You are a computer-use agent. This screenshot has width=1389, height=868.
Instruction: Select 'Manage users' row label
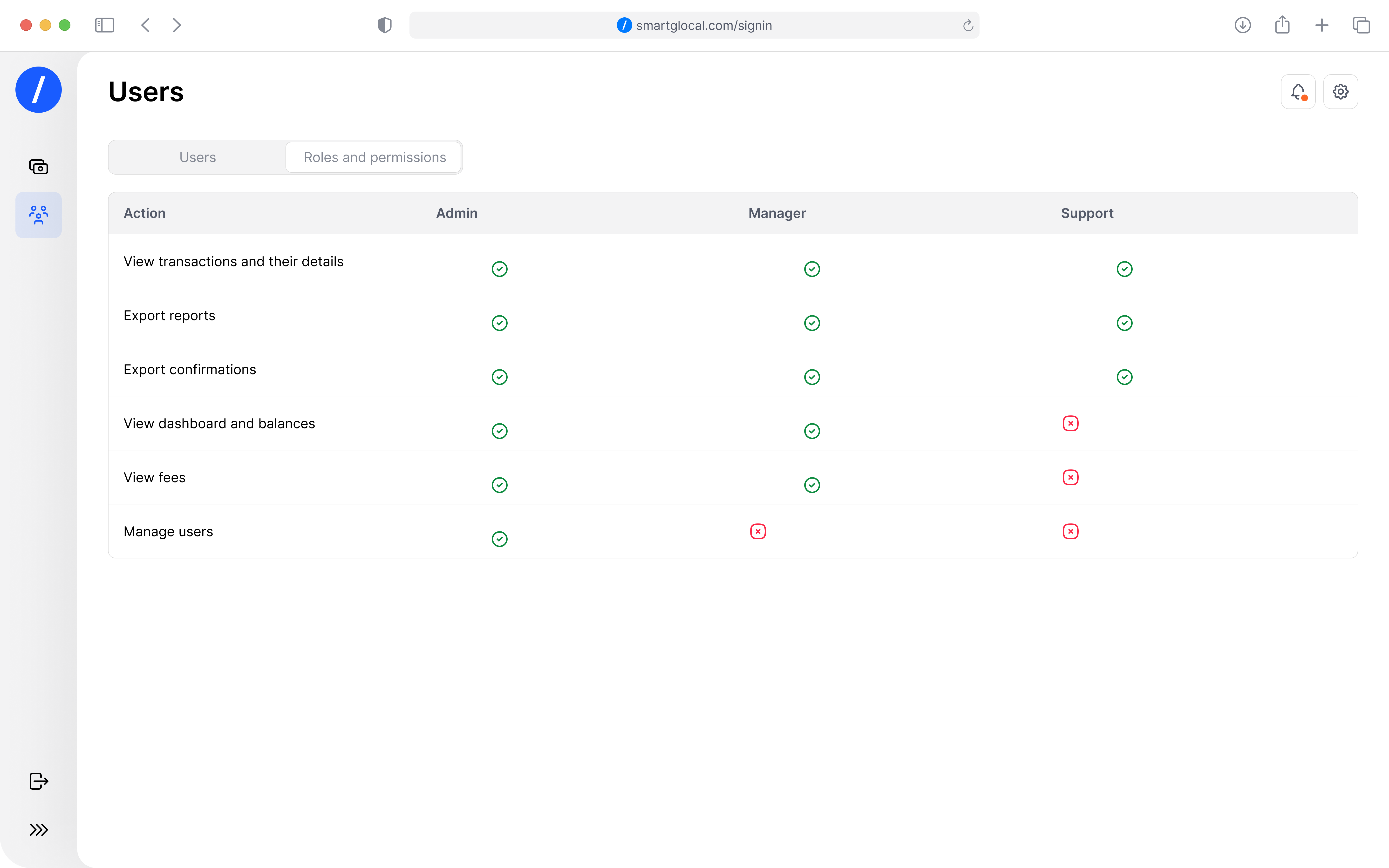pos(168,532)
